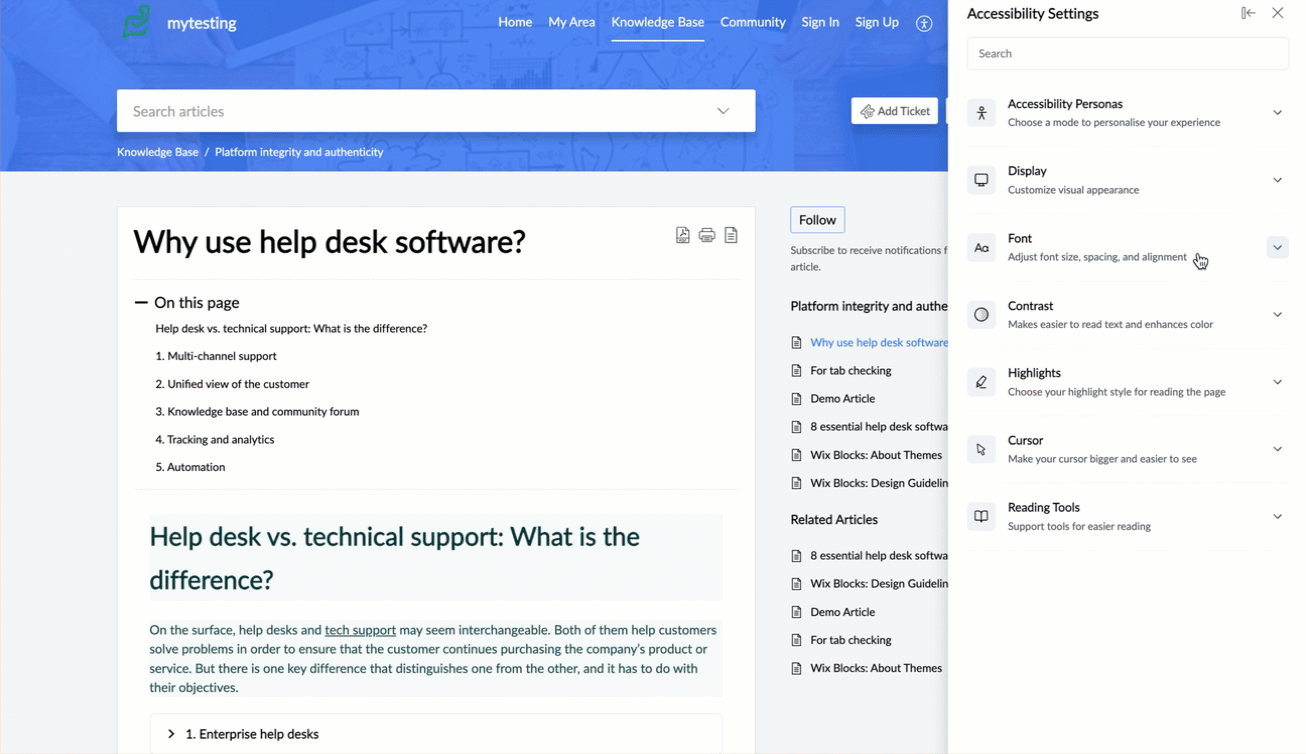Click the Contrast circle icon
1306x754 pixels.
click(982, 315)
